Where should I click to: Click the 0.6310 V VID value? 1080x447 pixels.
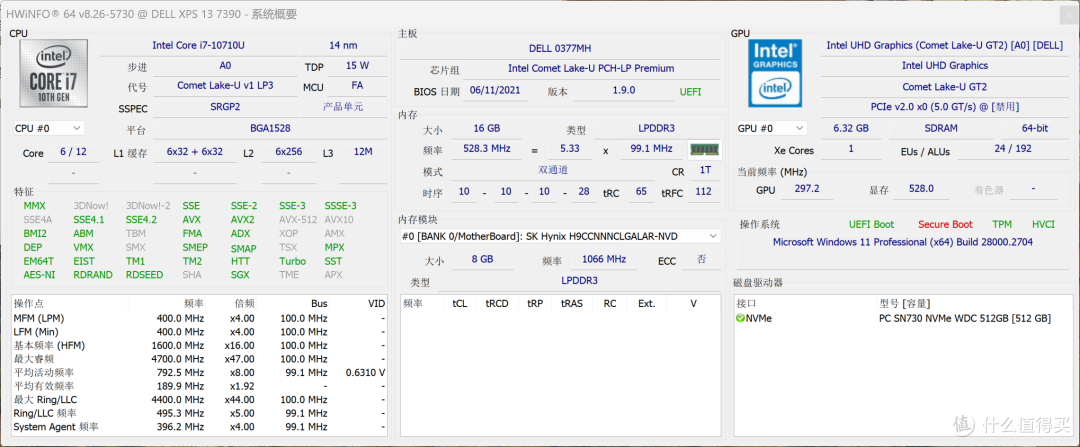tap(365, 373)
